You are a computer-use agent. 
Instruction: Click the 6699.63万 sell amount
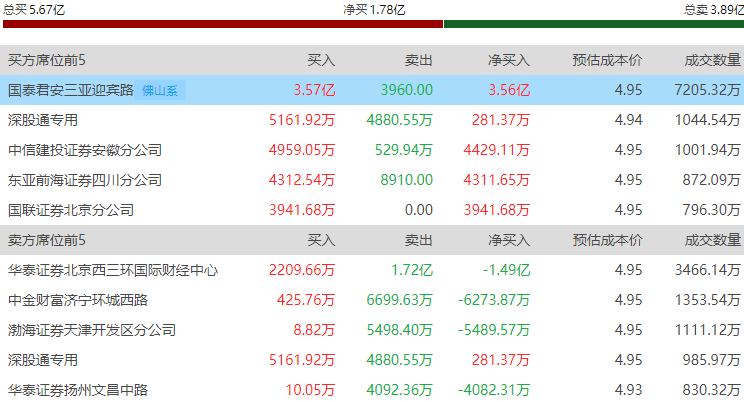400,300
